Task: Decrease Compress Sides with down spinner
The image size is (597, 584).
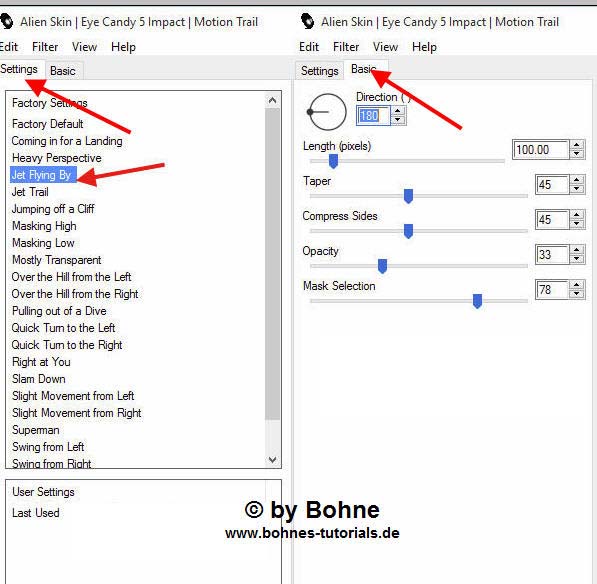Action: pos(577,223)
